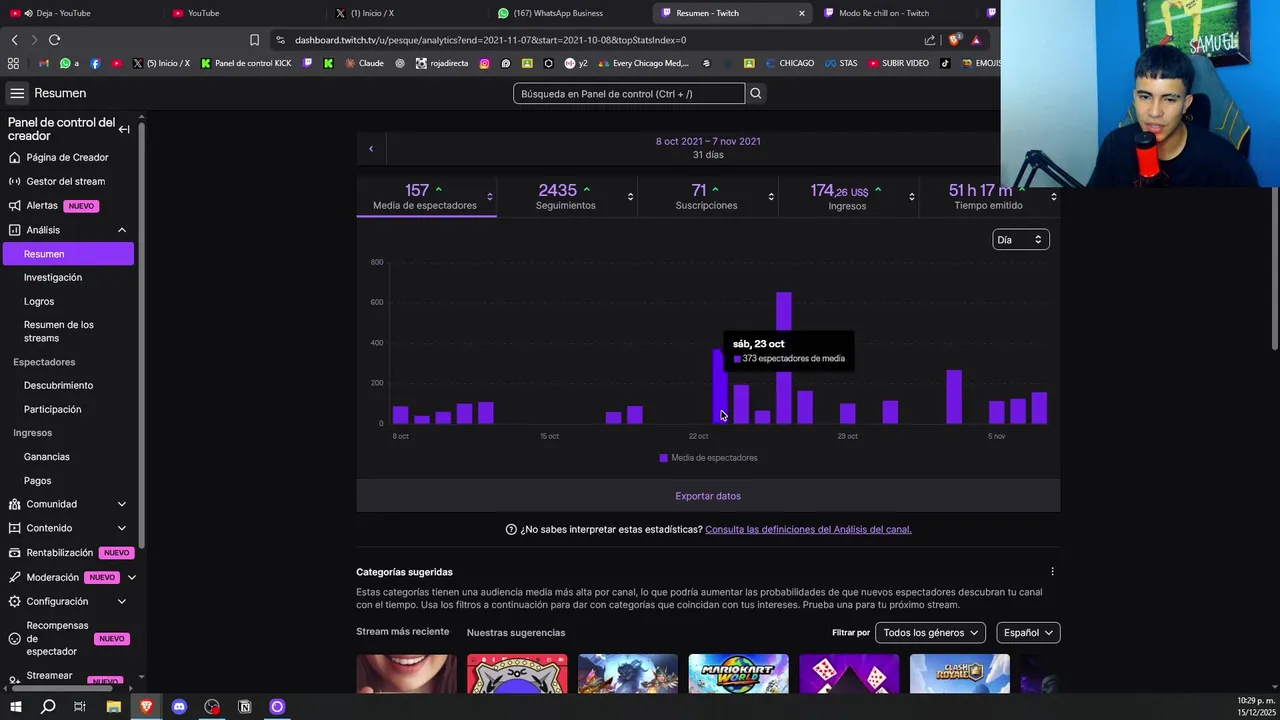Open the TikTok bookmark icon
This screenshot has height=720, width=1280.
tap(944, 63)
